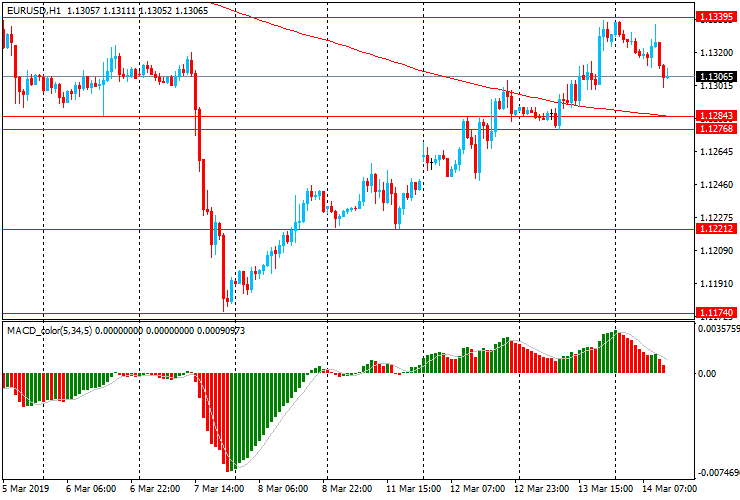Click the 1.13200 price axis value
The width and height of the screenshot is (740, 500).
pyautogui.click(x=716, y=52)
